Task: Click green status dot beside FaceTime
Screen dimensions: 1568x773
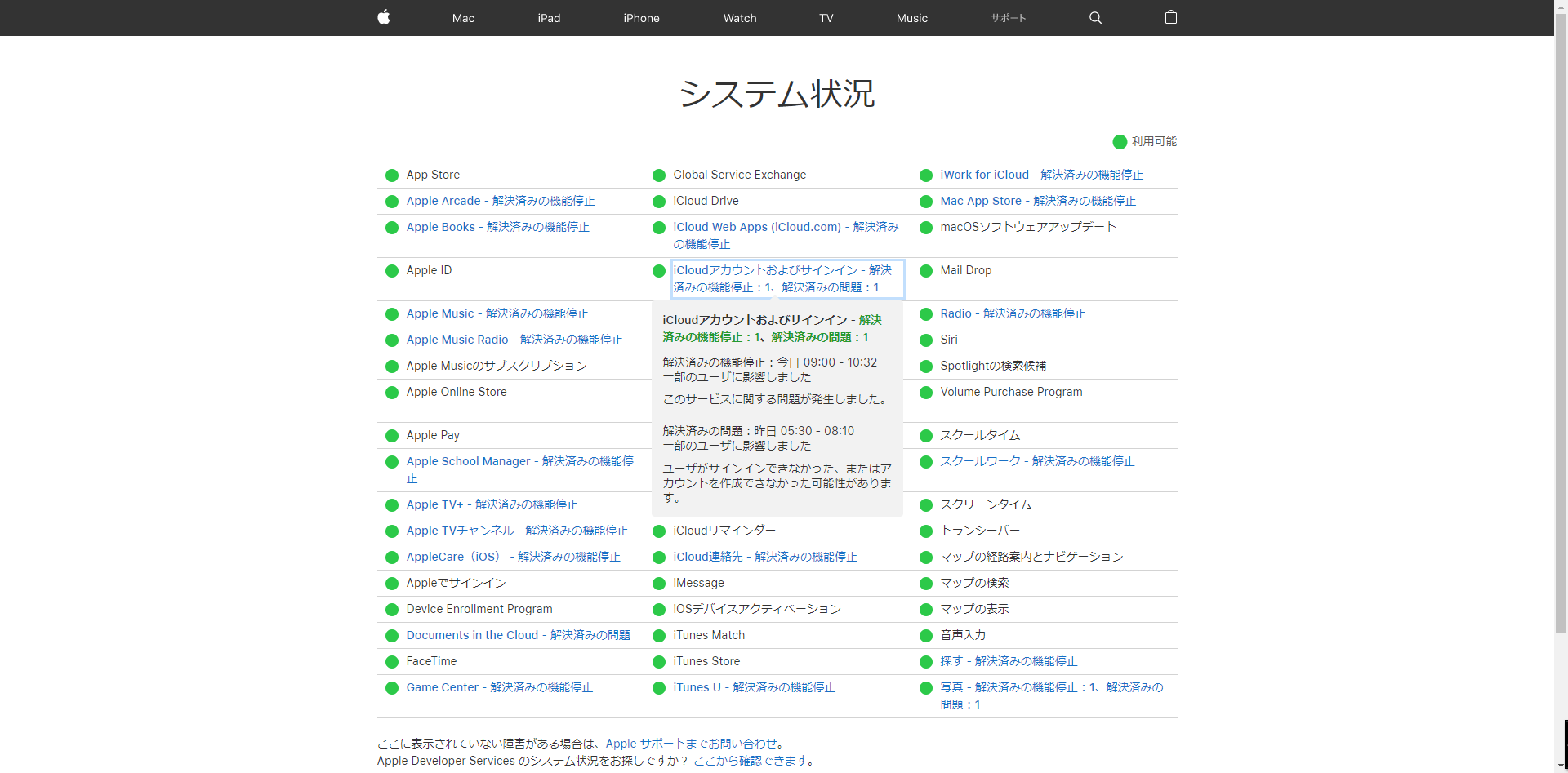Action: (x=392, y=662)
